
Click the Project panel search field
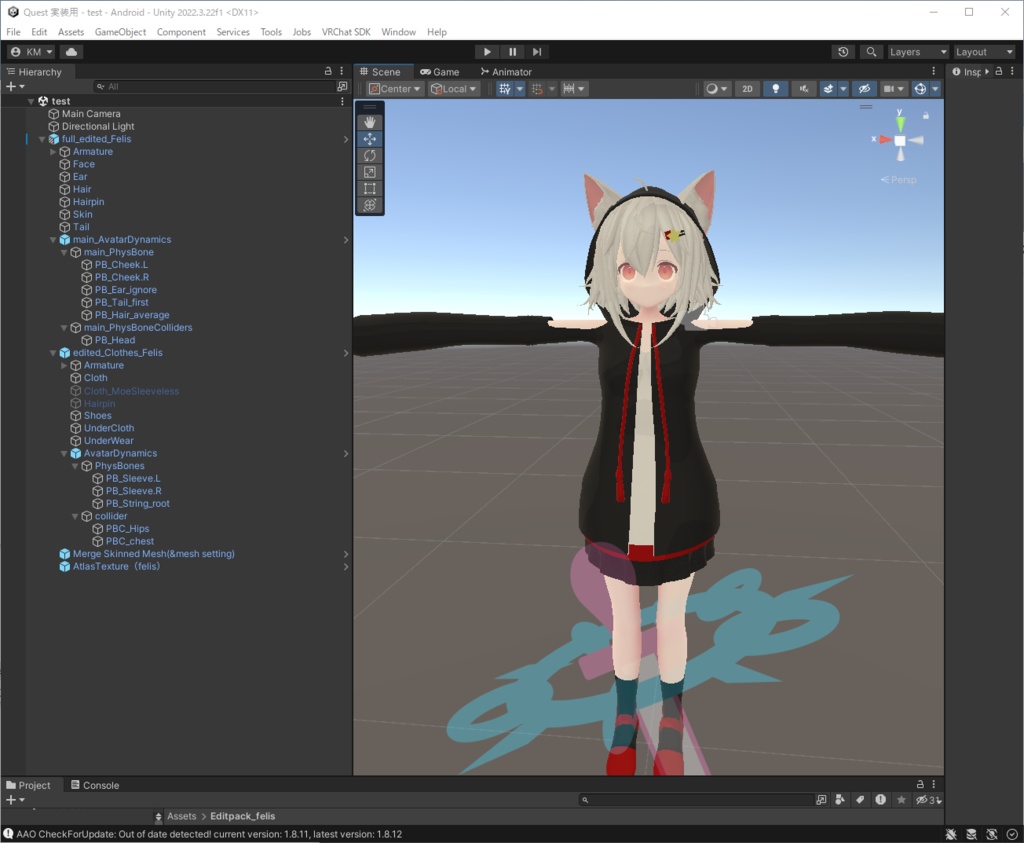pos(695,800)
